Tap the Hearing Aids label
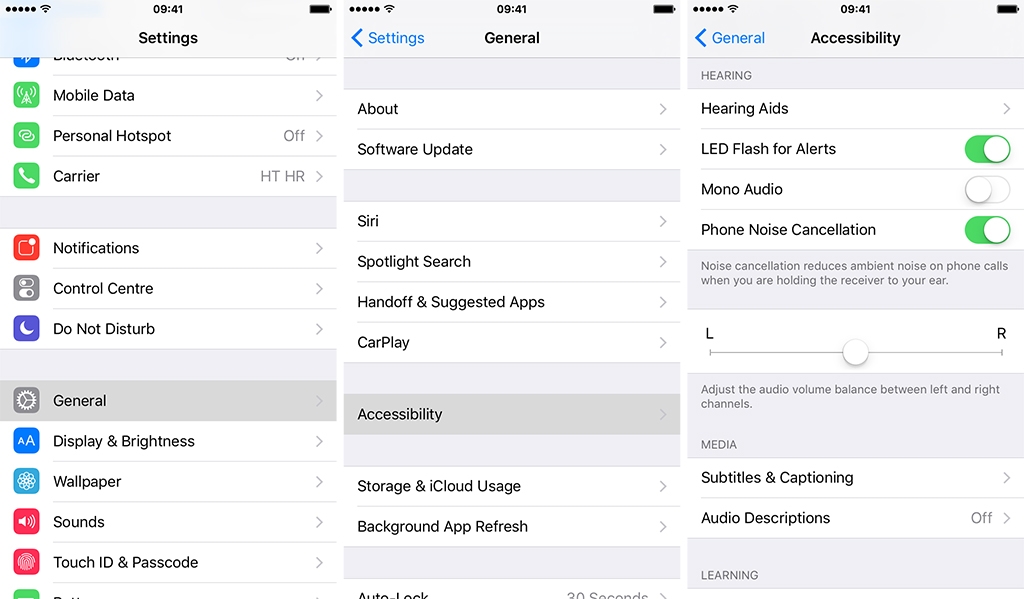 click(744, 108)
